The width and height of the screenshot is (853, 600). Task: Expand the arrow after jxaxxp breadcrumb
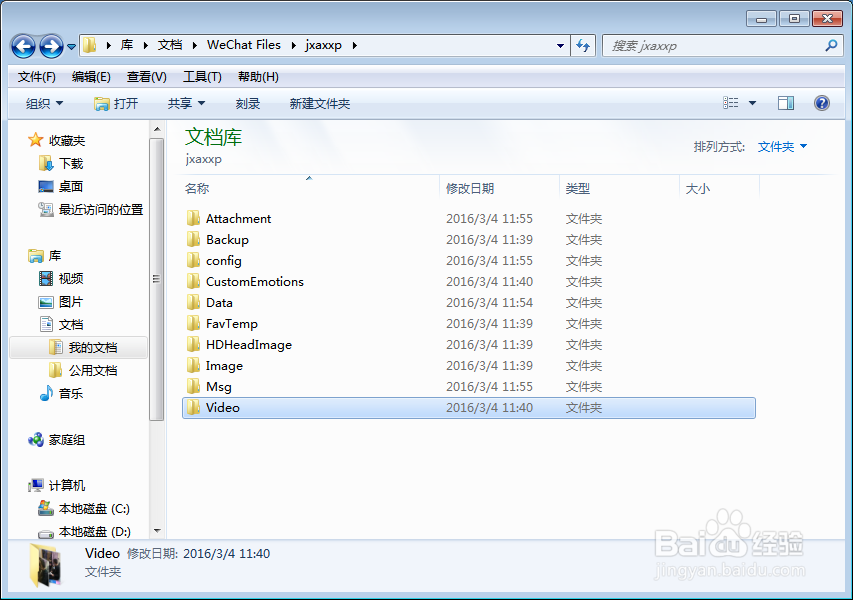[x=355, y=46]
